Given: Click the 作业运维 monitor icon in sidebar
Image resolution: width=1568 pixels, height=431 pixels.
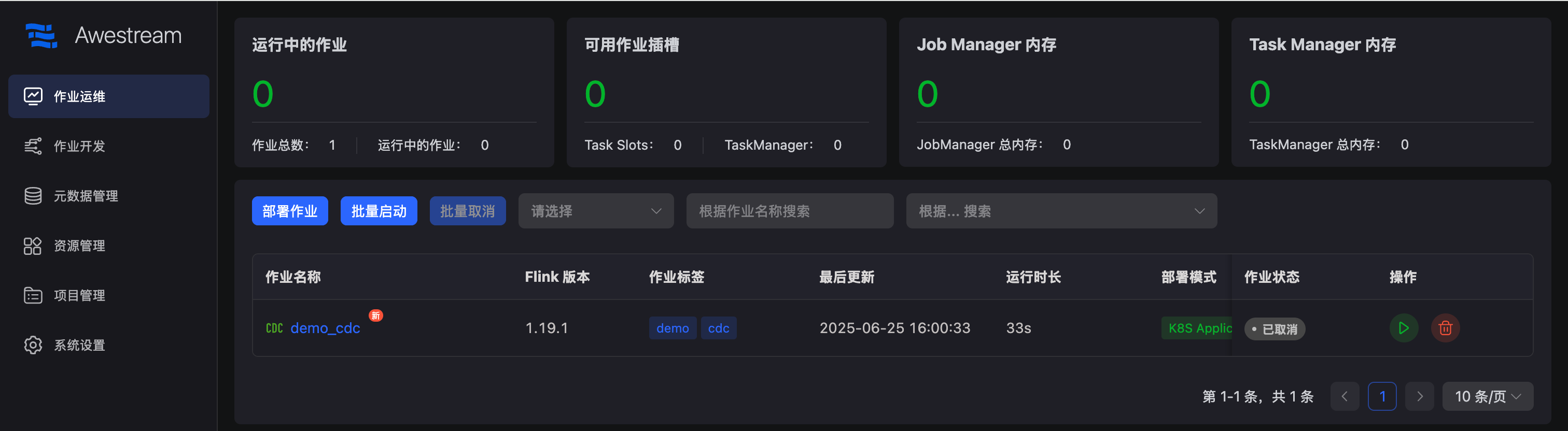Looking at the screenshot, I should tap(33, 96).
